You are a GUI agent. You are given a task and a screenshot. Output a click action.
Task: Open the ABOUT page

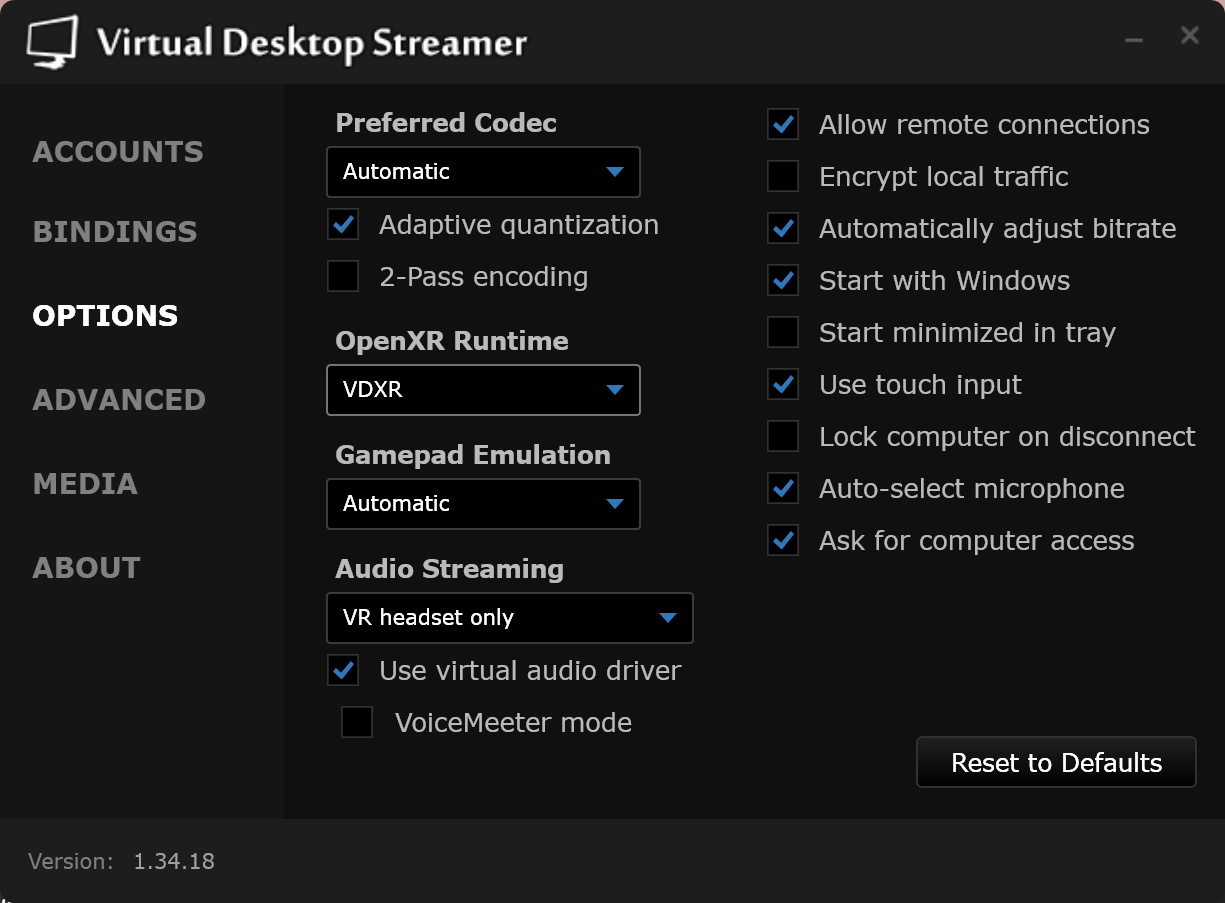(x=86, y=568)
